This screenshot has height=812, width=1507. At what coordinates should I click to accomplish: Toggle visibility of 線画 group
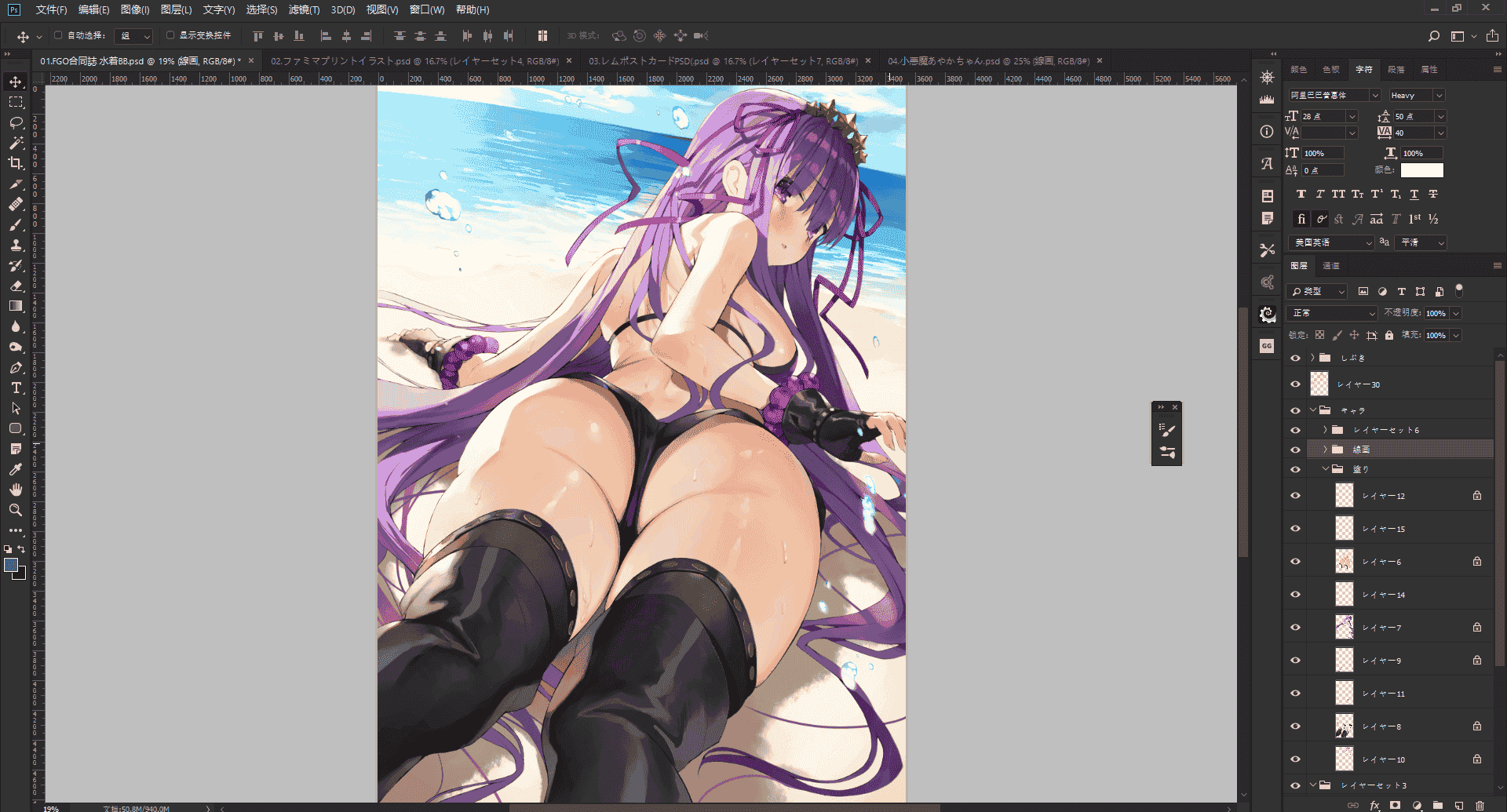[x=1295, y=450]
